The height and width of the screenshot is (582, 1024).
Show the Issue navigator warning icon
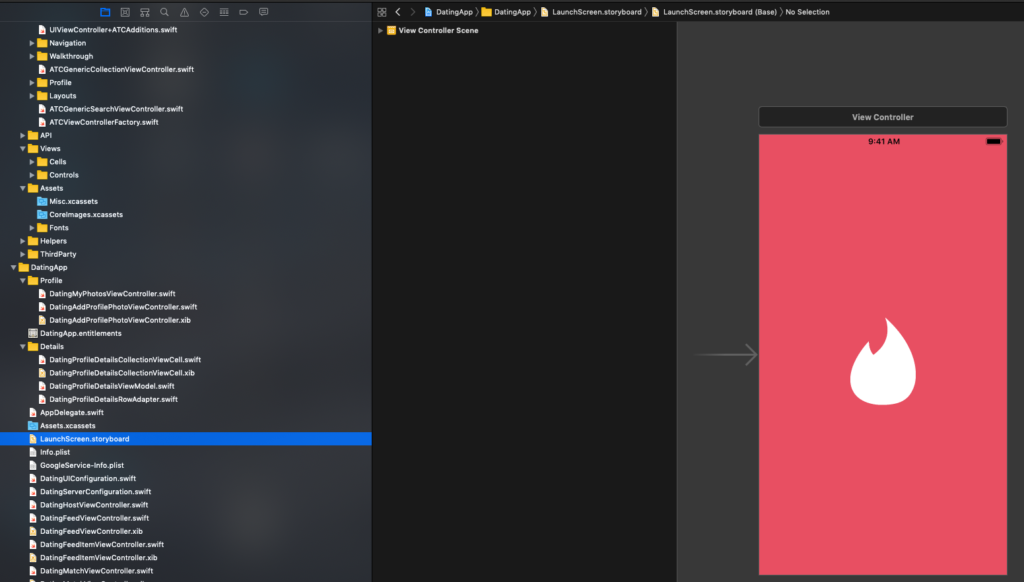(x=184, y=12)
